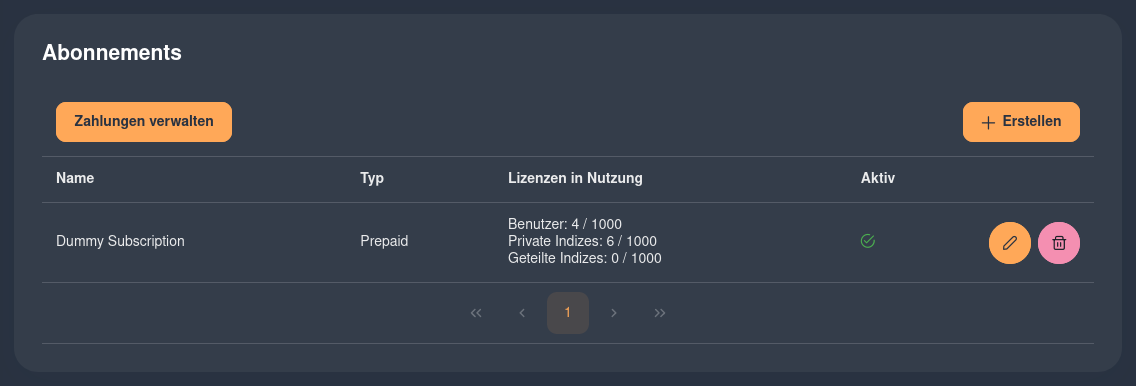Screen dimensions: 1136x386
Task: Click Lizenzen in Nutzung column header
Action: click(x=575, y=178)
